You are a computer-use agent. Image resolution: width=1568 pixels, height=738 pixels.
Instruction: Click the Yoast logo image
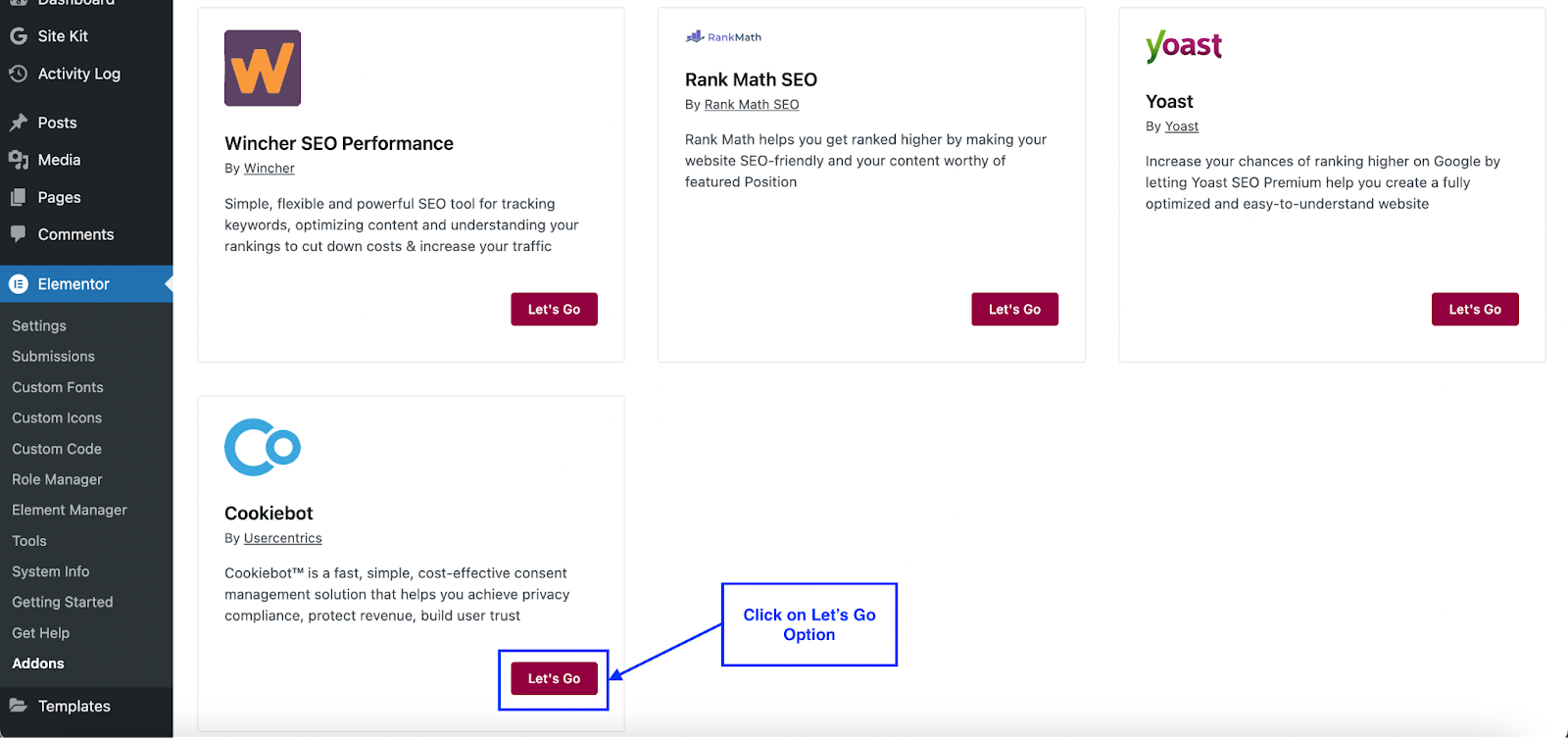tap(1184, 46)
